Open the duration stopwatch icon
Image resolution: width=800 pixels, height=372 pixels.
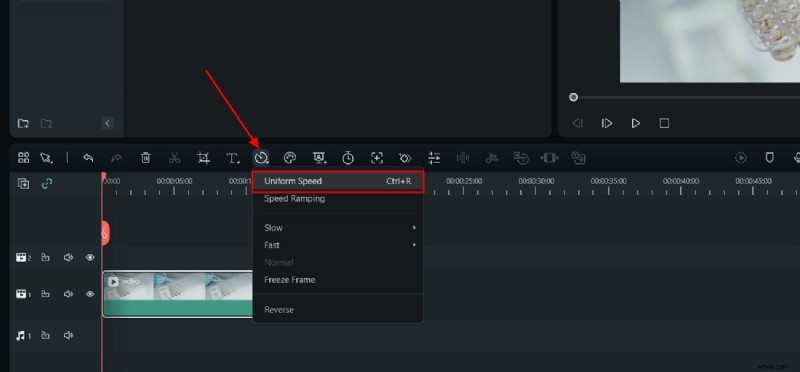348,158
